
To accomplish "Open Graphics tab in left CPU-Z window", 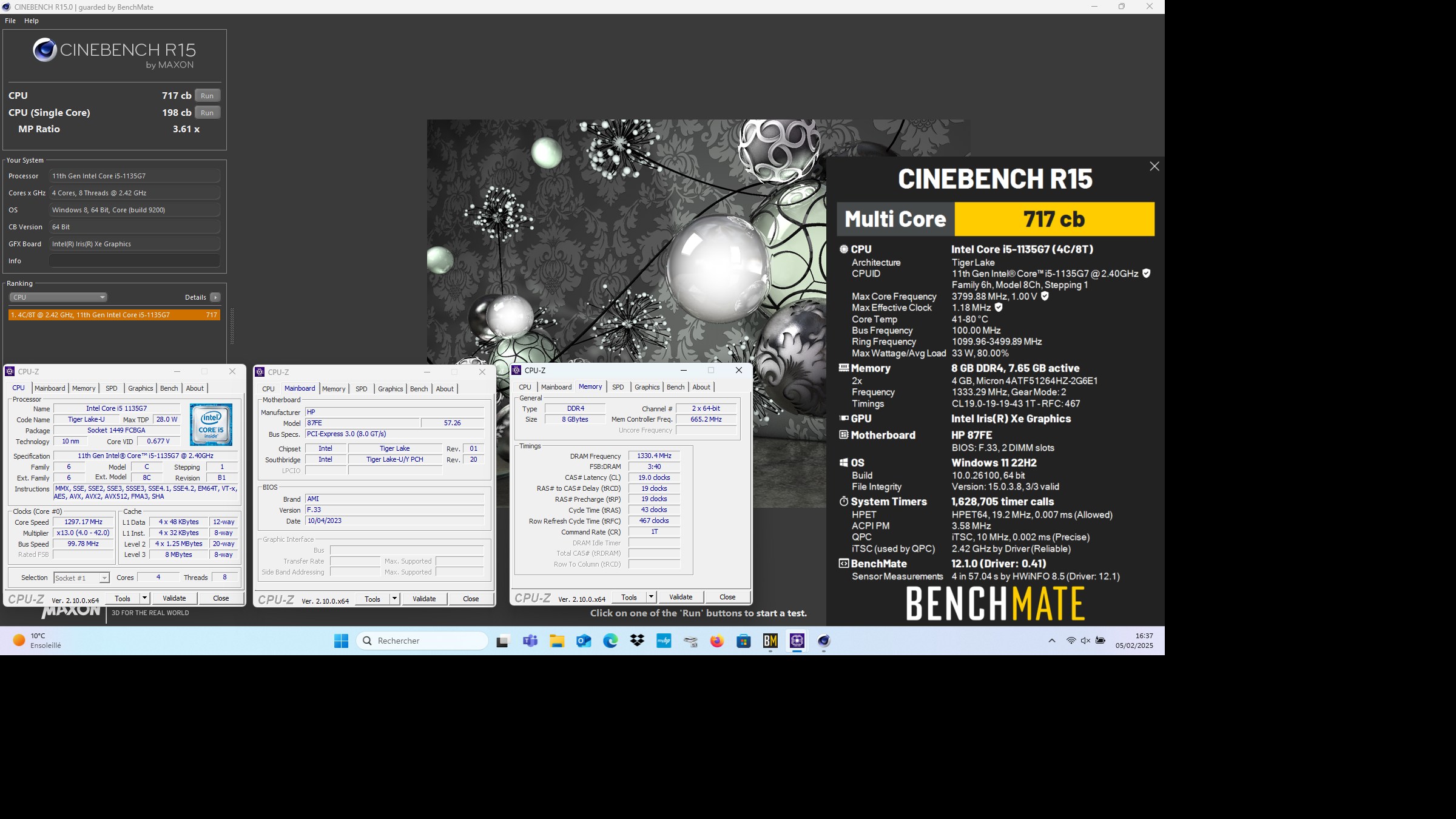I will tap(140, 388).
